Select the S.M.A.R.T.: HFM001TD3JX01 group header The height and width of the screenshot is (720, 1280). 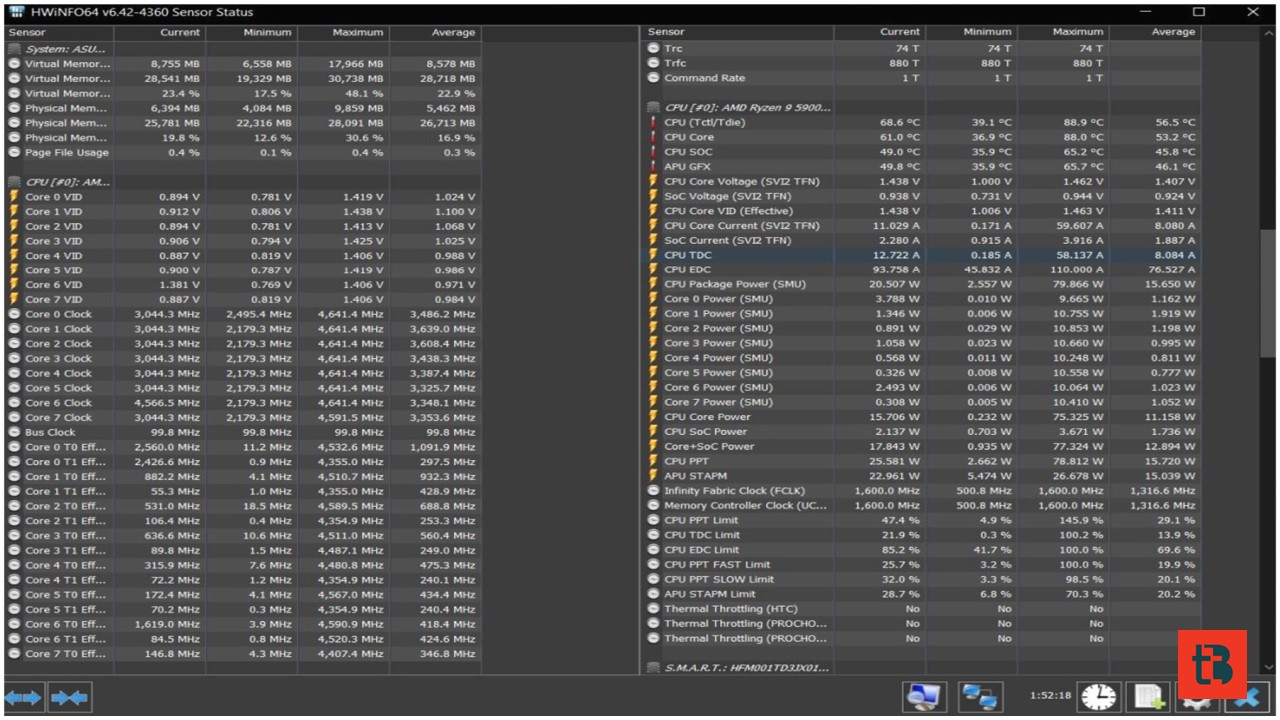point(923,667)
